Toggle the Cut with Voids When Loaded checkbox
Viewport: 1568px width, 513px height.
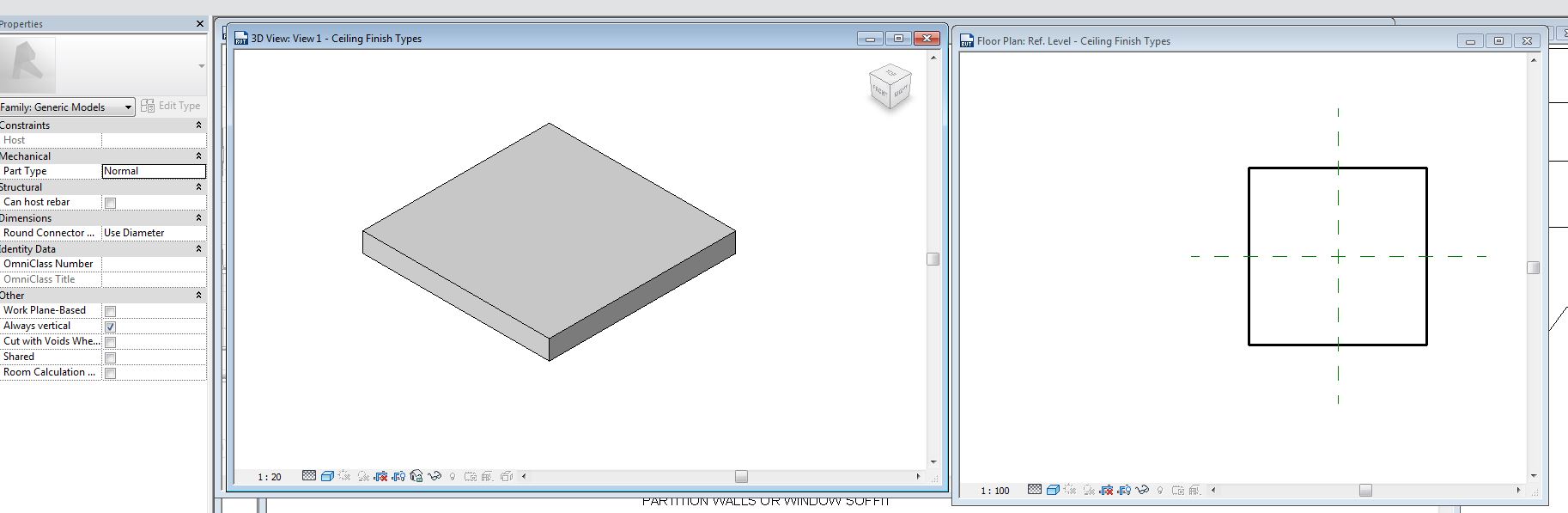click(110, 342)
